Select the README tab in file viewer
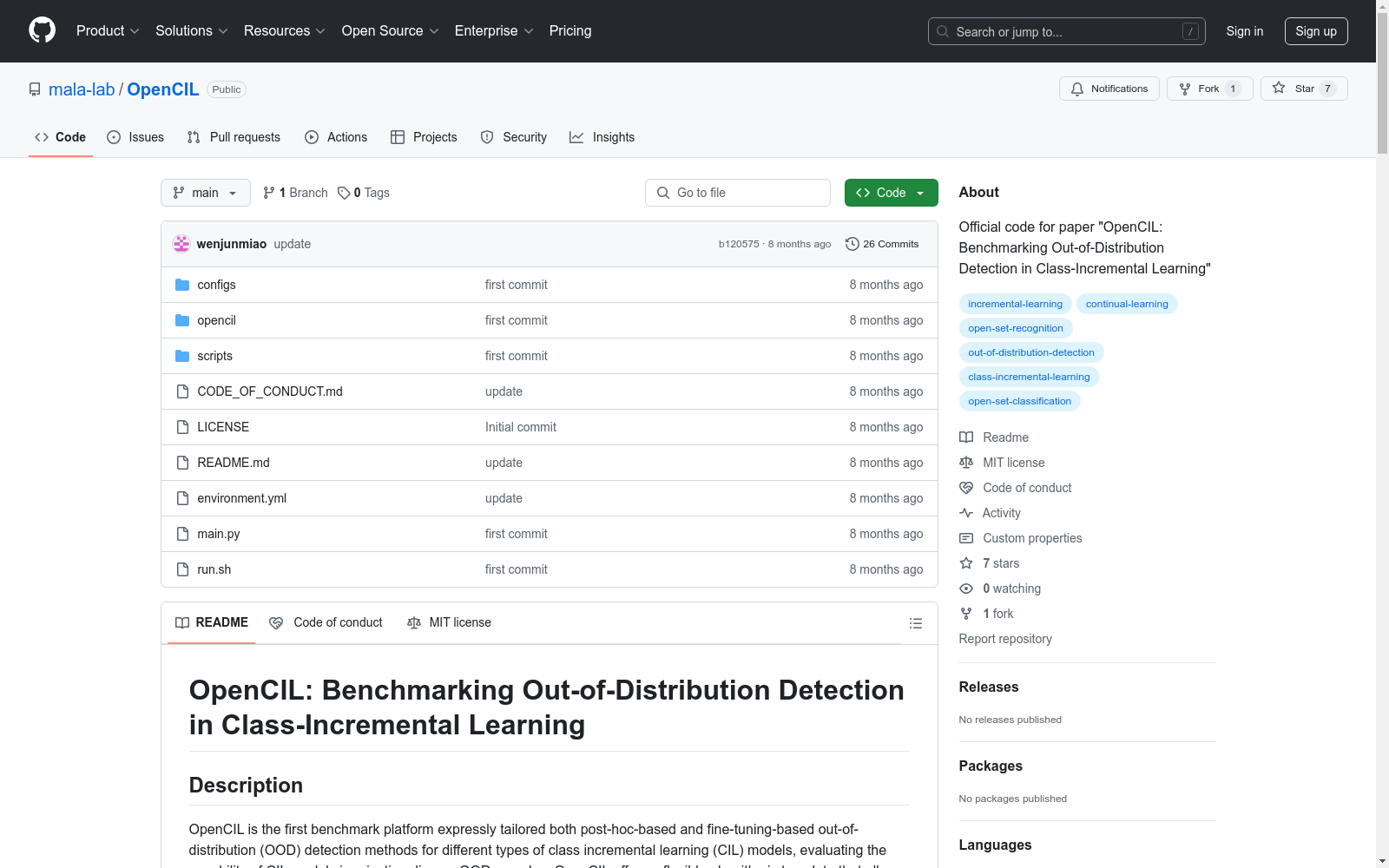 [212, 622]
